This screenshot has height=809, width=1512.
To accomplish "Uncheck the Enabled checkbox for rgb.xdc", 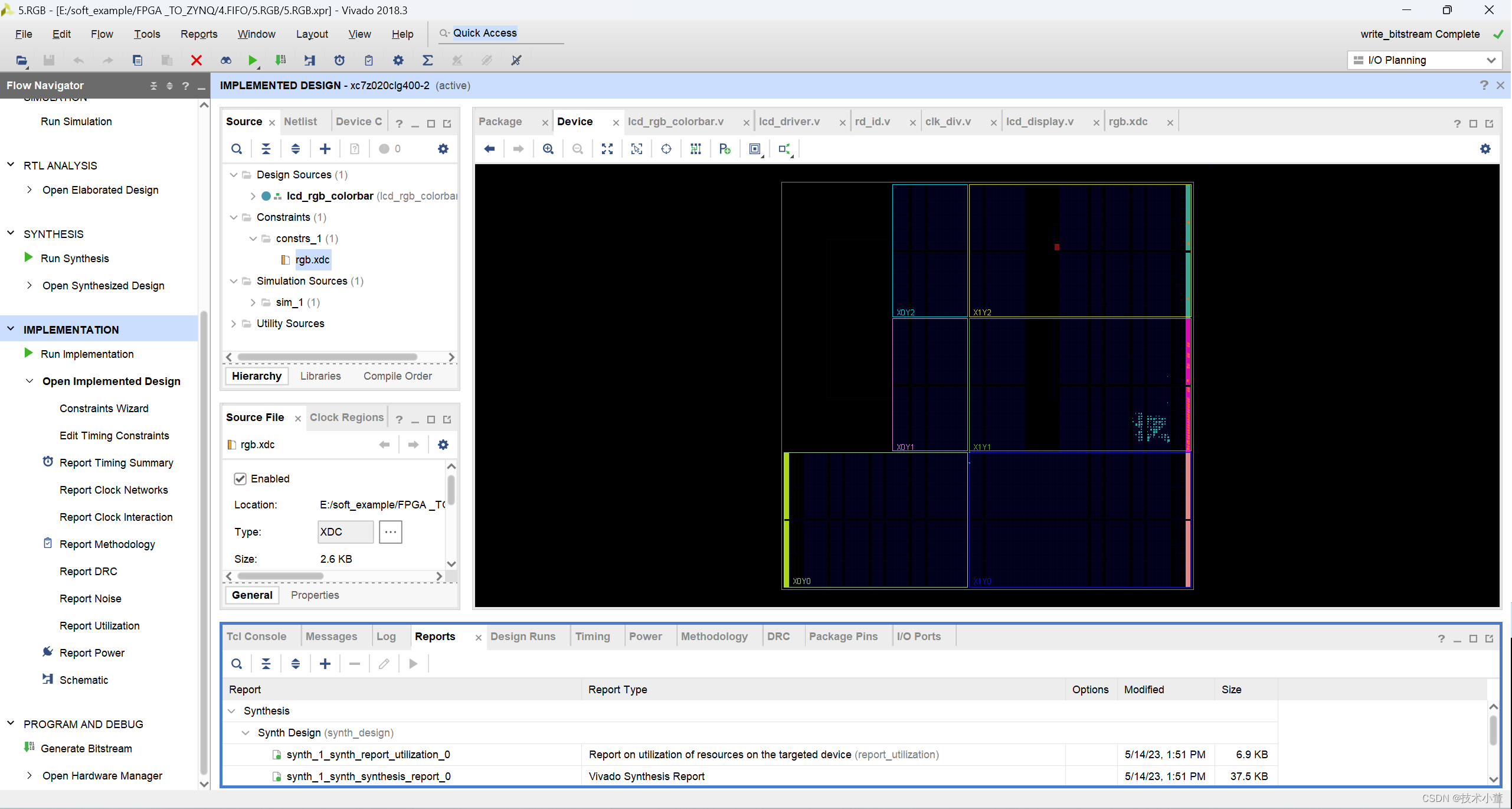I will click(240, 479).
